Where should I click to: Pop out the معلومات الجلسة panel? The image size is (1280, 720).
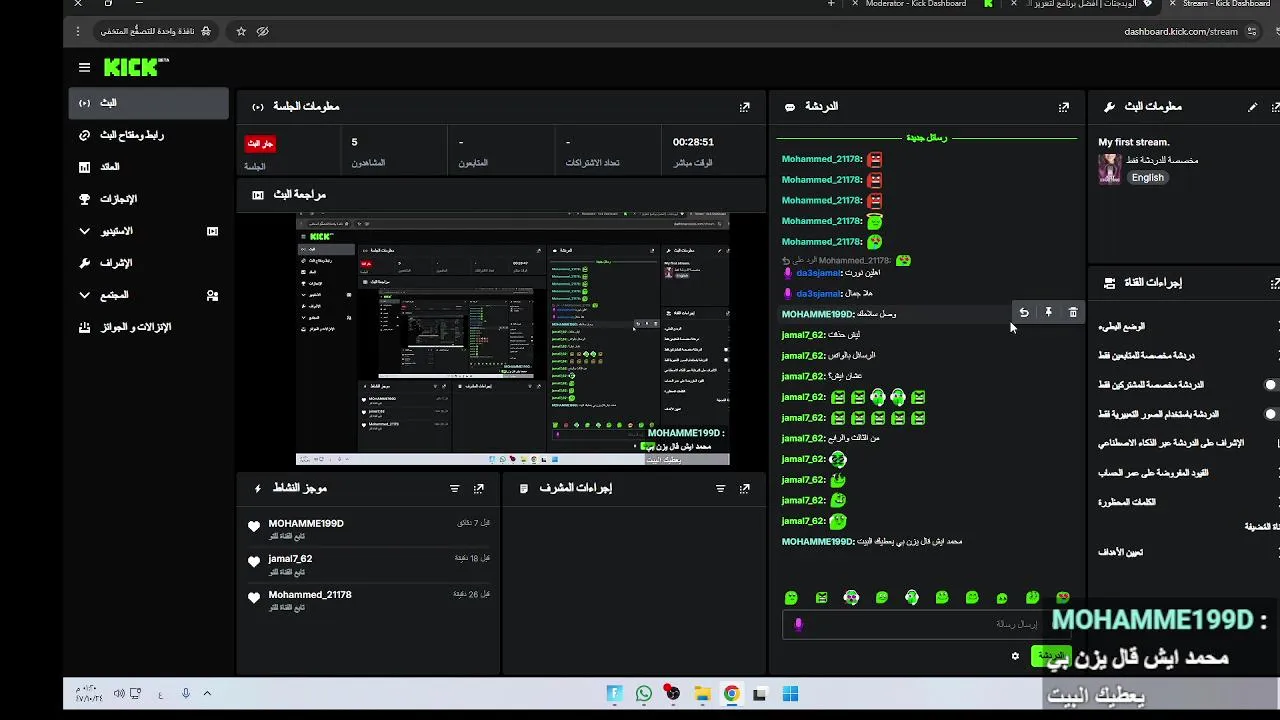pos(744,107)
